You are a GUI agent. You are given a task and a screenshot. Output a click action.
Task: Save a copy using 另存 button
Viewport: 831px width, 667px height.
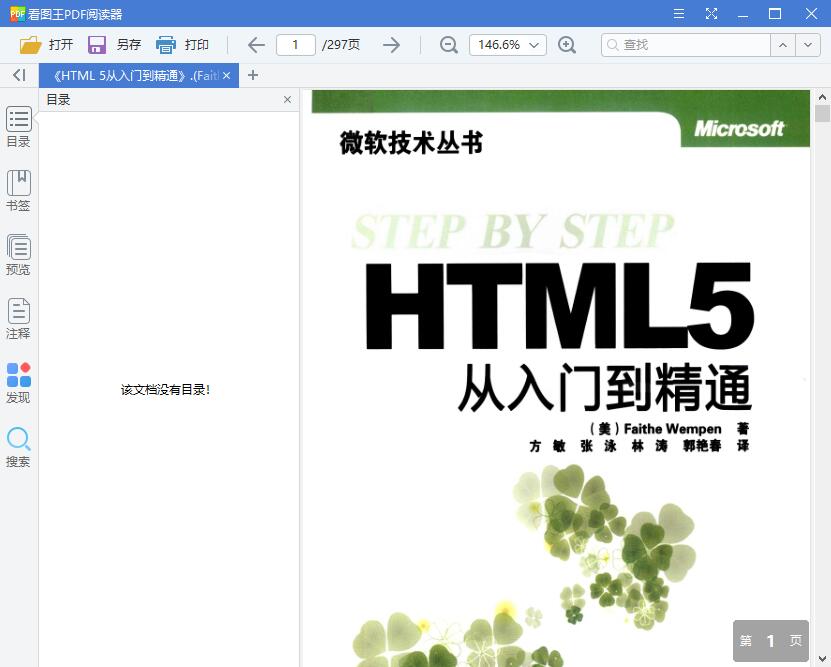click(114, 45)
